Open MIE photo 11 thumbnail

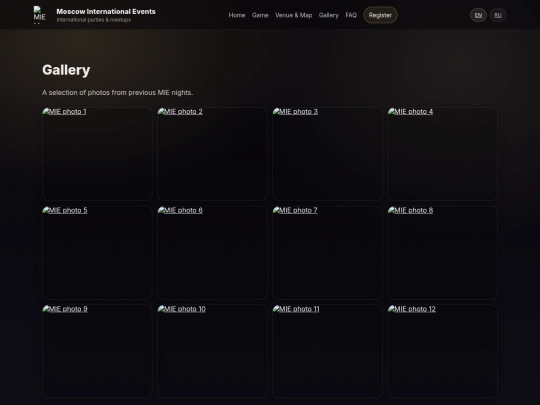[x=328, y=351]
